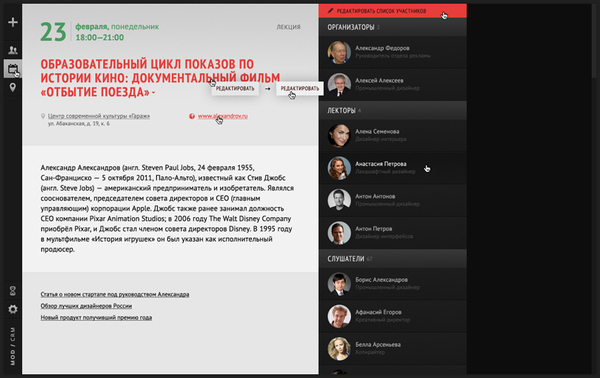Click the hourglass icon in sidebar

(x=13, y=291)
